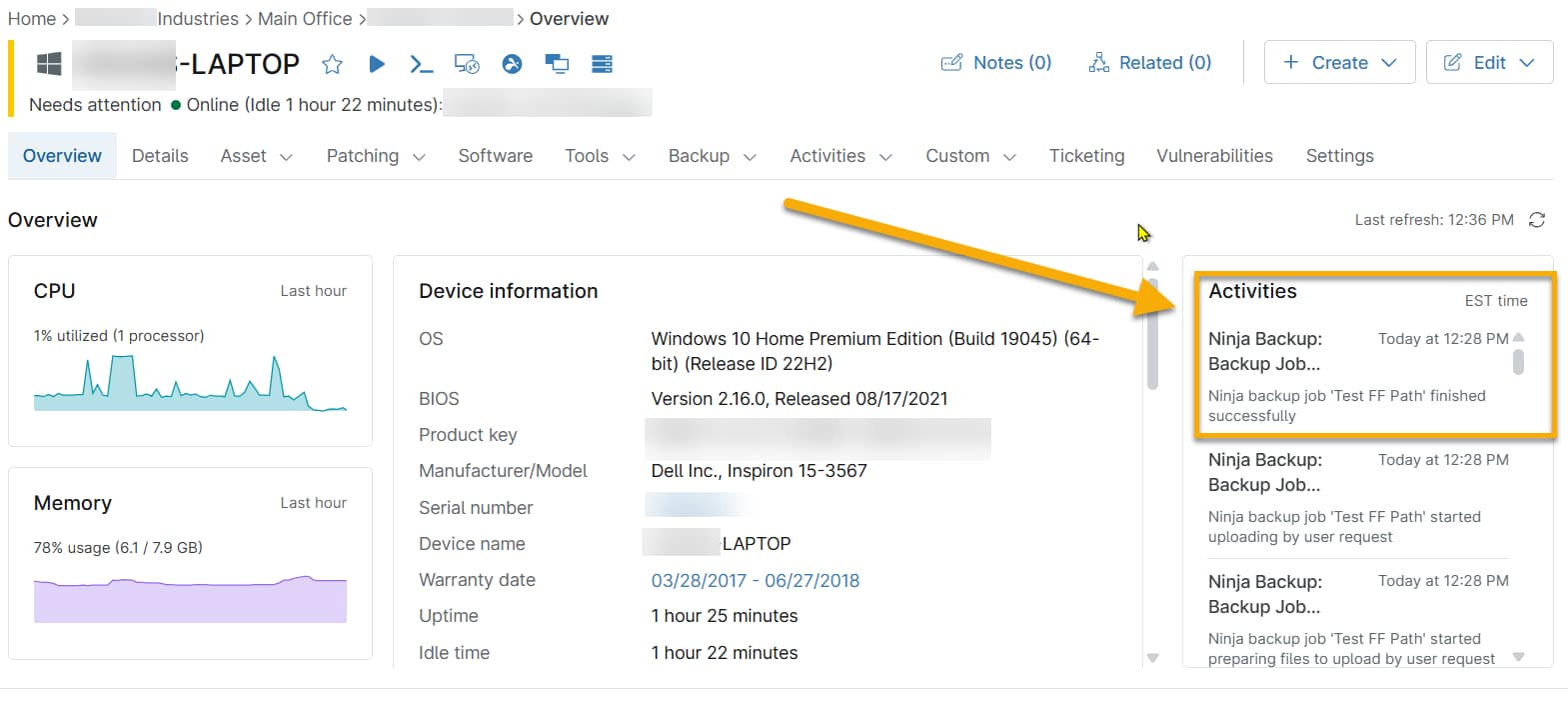1568x703 pixels.
Task: Click the warranty date link
Action: click(755, 581)
